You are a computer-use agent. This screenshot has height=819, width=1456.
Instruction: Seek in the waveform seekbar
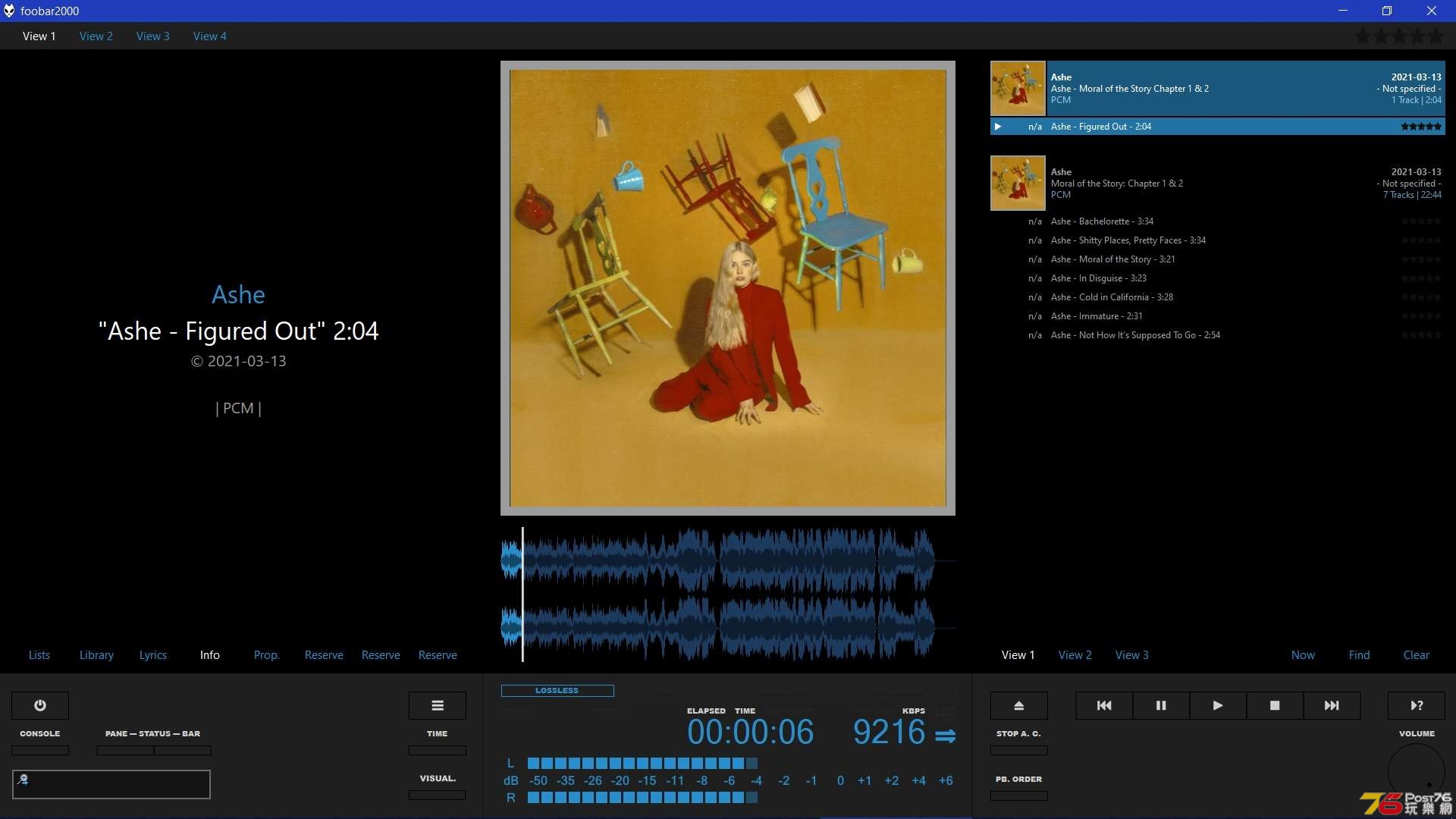coord(728,594)
